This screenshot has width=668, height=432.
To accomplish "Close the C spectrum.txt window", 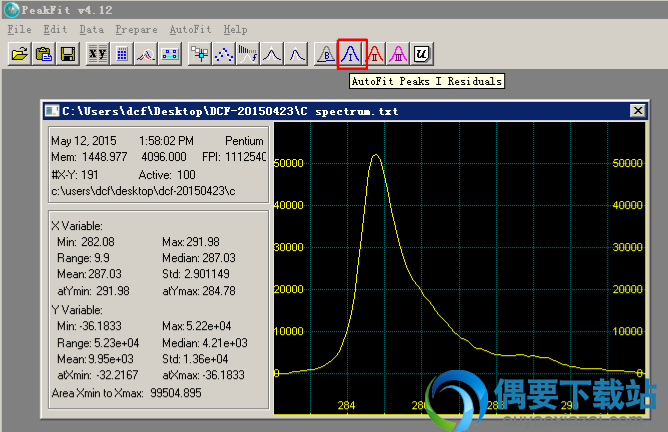I will [638, 111].
